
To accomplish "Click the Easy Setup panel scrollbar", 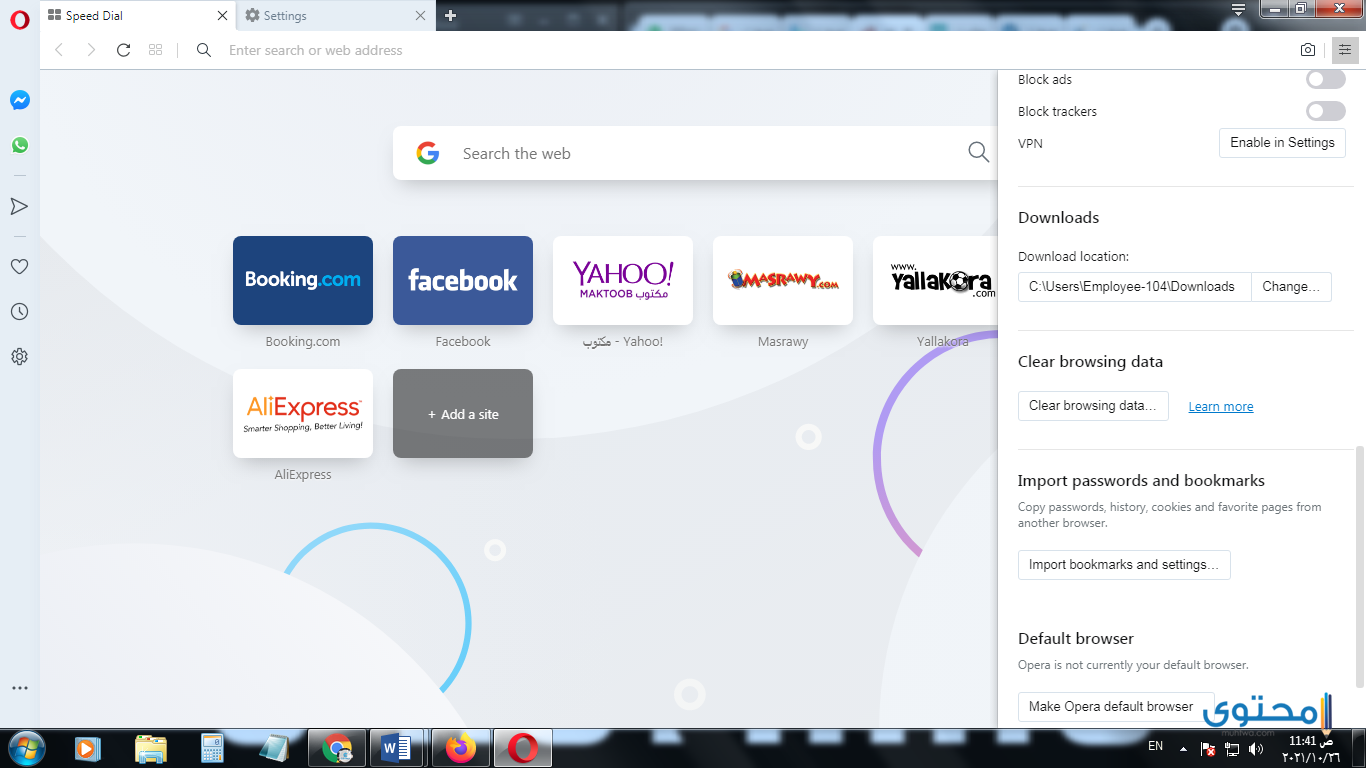I will click(x=1359, y=567).
